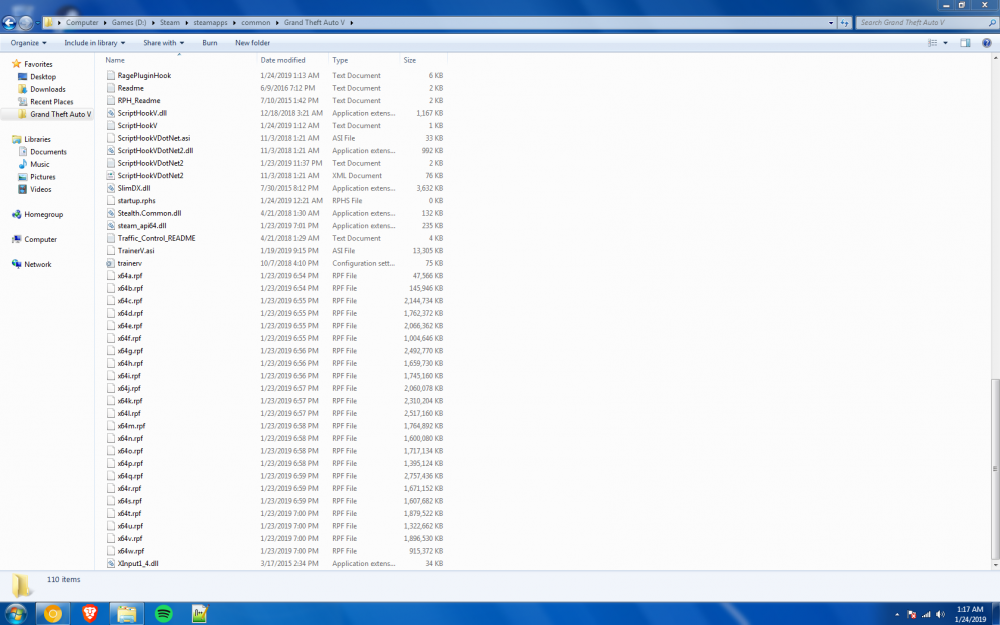Open Videos library
Image resolution: width=1000 pixels, height=625 pixels.
tap(41, 189)
